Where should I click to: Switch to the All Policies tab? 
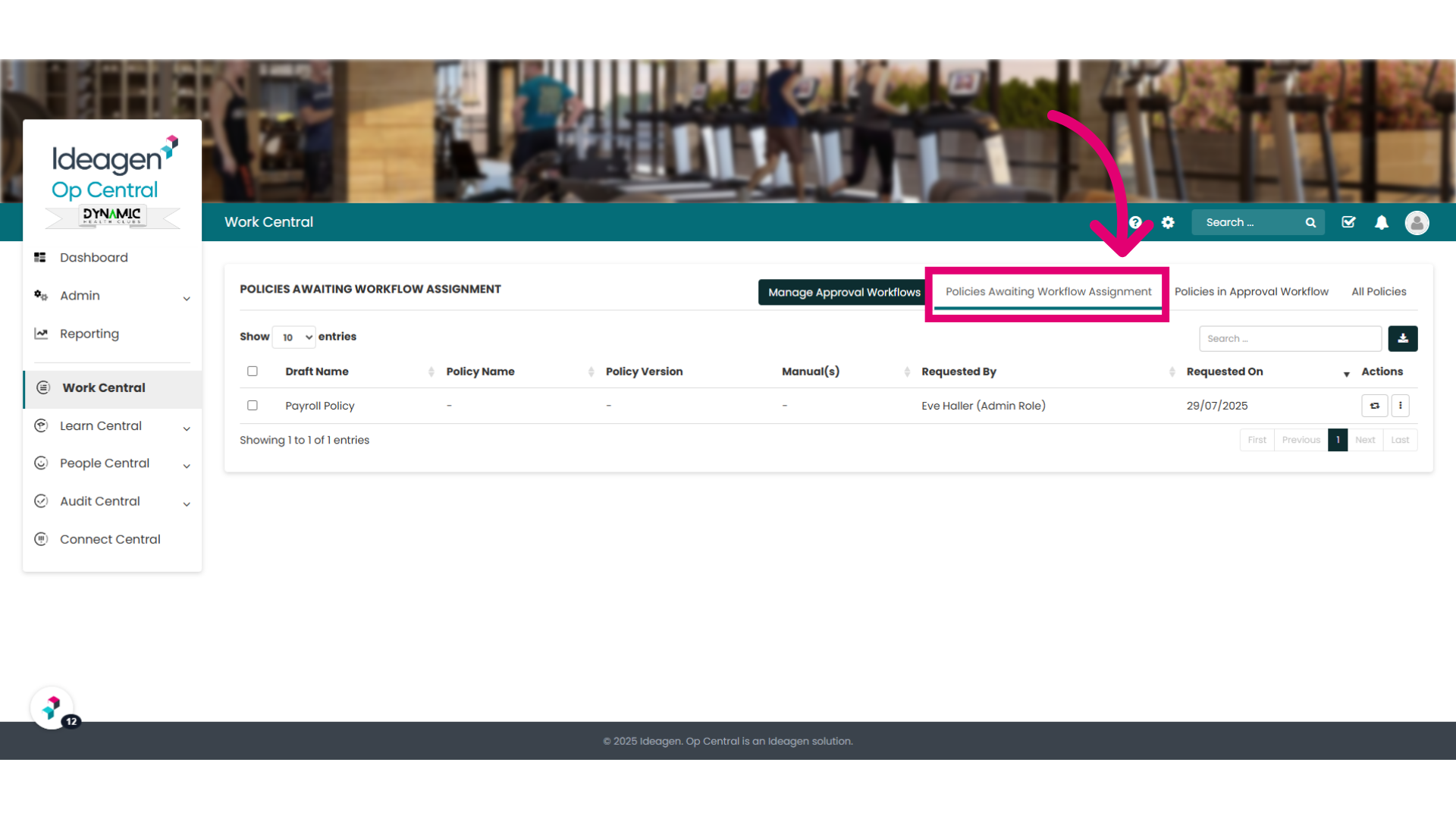pos(1379,292)
